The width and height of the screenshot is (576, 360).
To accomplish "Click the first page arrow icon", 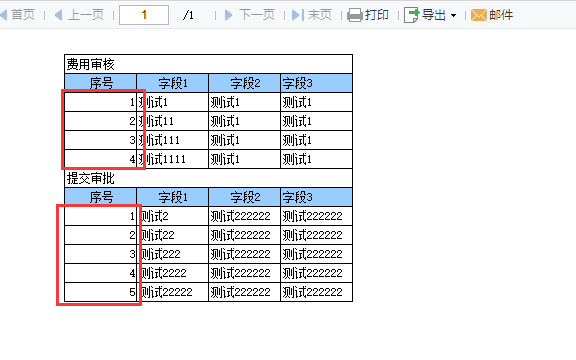I will click(x=4, y=15).
